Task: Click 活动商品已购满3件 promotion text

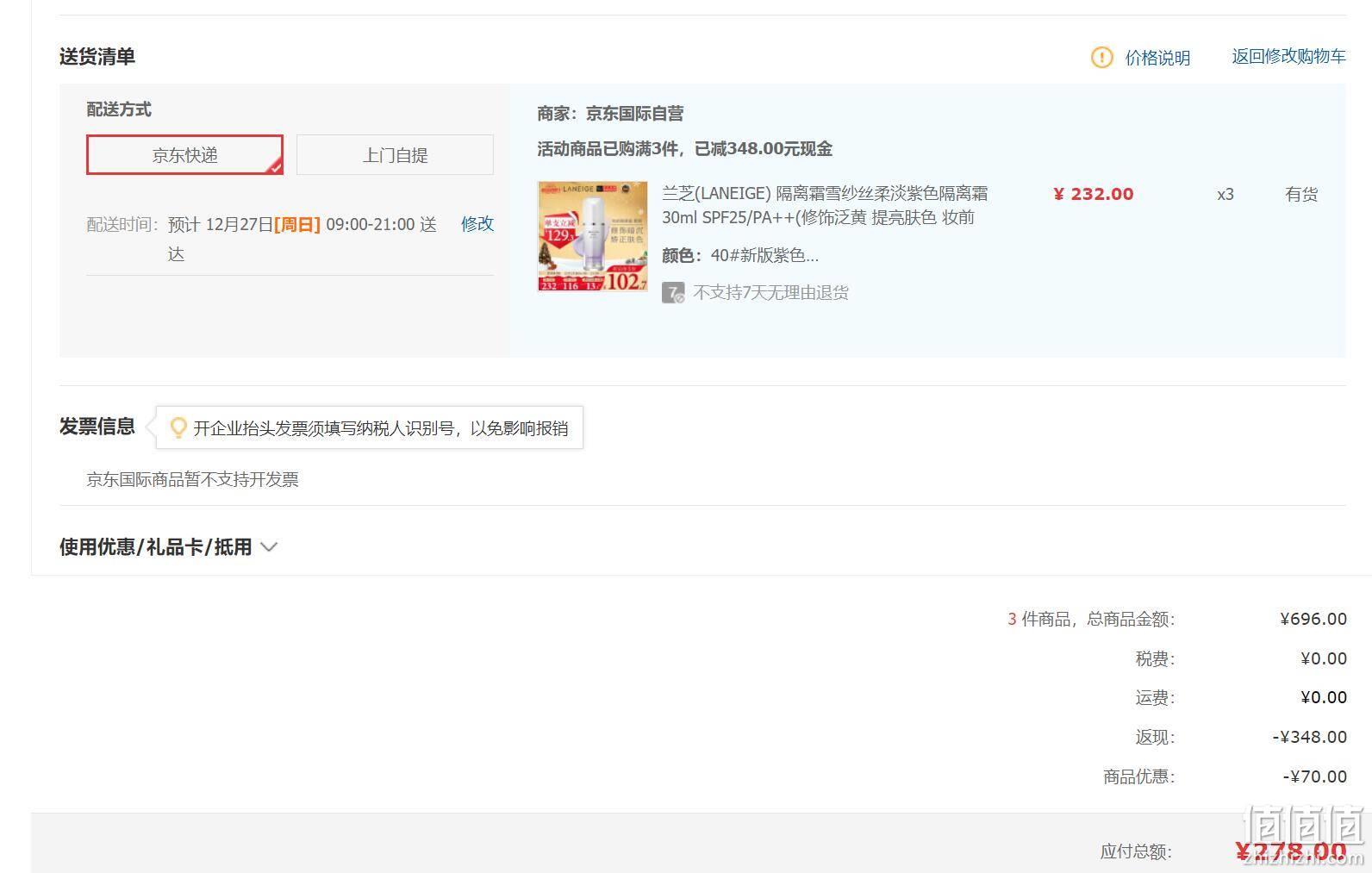Action: pyautogui.click(x=685, y=149)
